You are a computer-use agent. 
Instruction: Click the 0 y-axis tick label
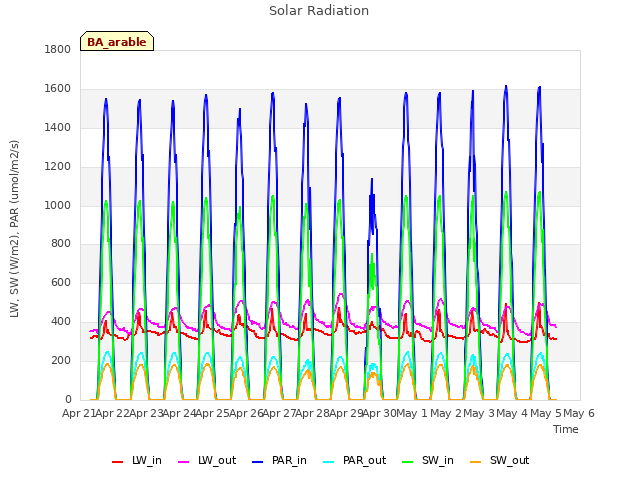(68, 399)
